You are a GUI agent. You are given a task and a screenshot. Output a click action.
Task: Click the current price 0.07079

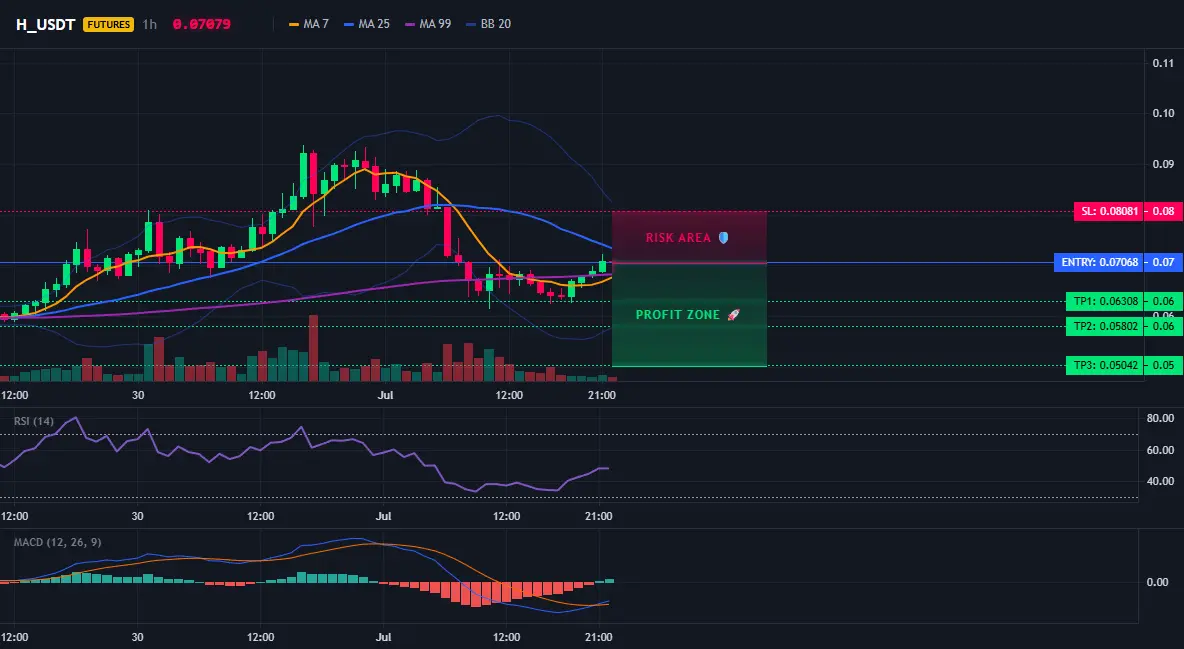pos(202,24)
